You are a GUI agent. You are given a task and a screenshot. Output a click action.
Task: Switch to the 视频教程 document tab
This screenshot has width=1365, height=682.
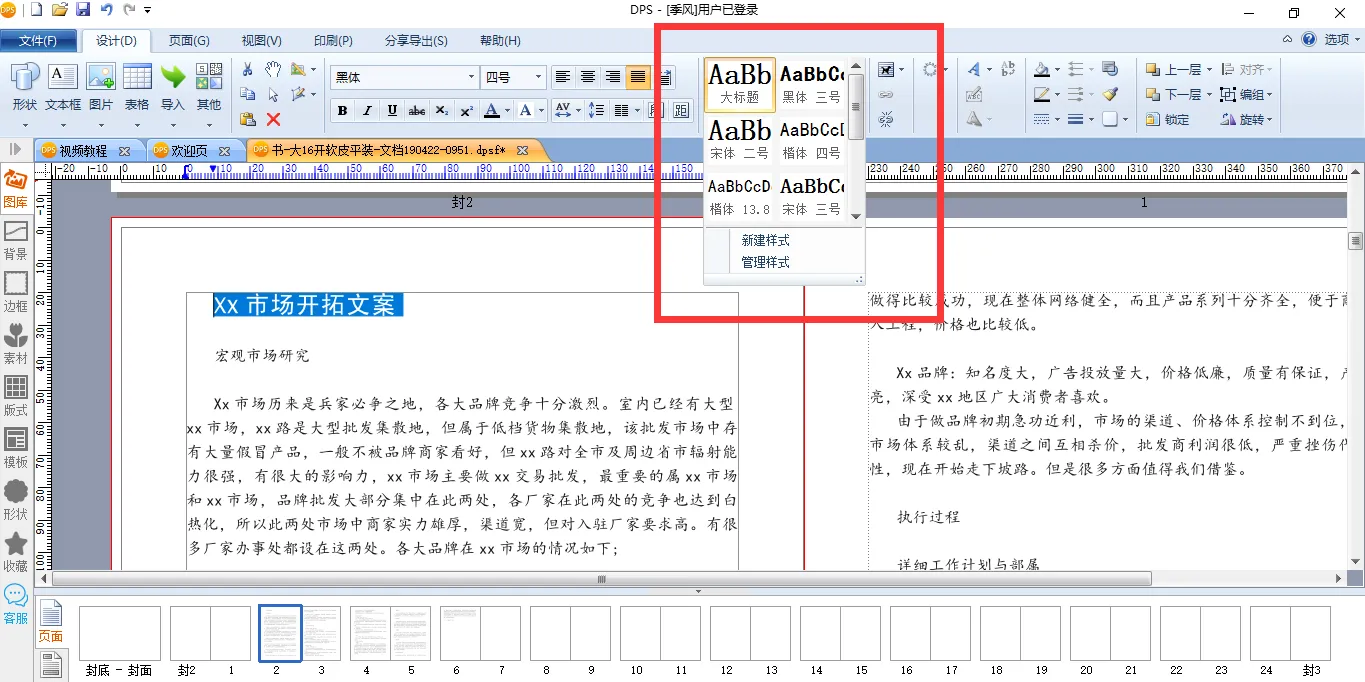83,150
